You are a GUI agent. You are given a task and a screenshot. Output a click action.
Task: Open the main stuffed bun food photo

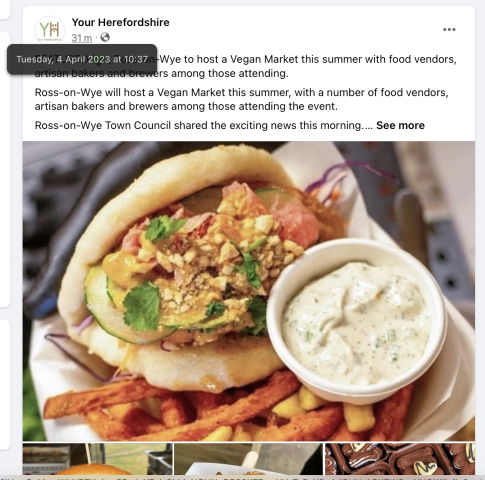249,291
